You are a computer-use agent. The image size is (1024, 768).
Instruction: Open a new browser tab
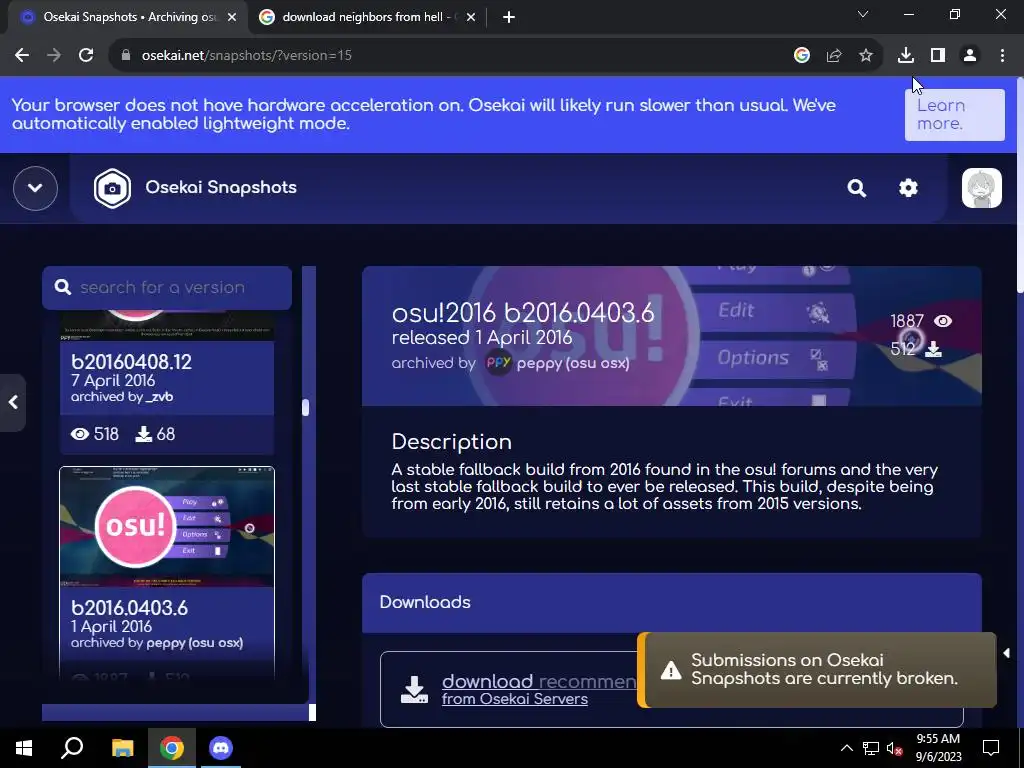509,17
